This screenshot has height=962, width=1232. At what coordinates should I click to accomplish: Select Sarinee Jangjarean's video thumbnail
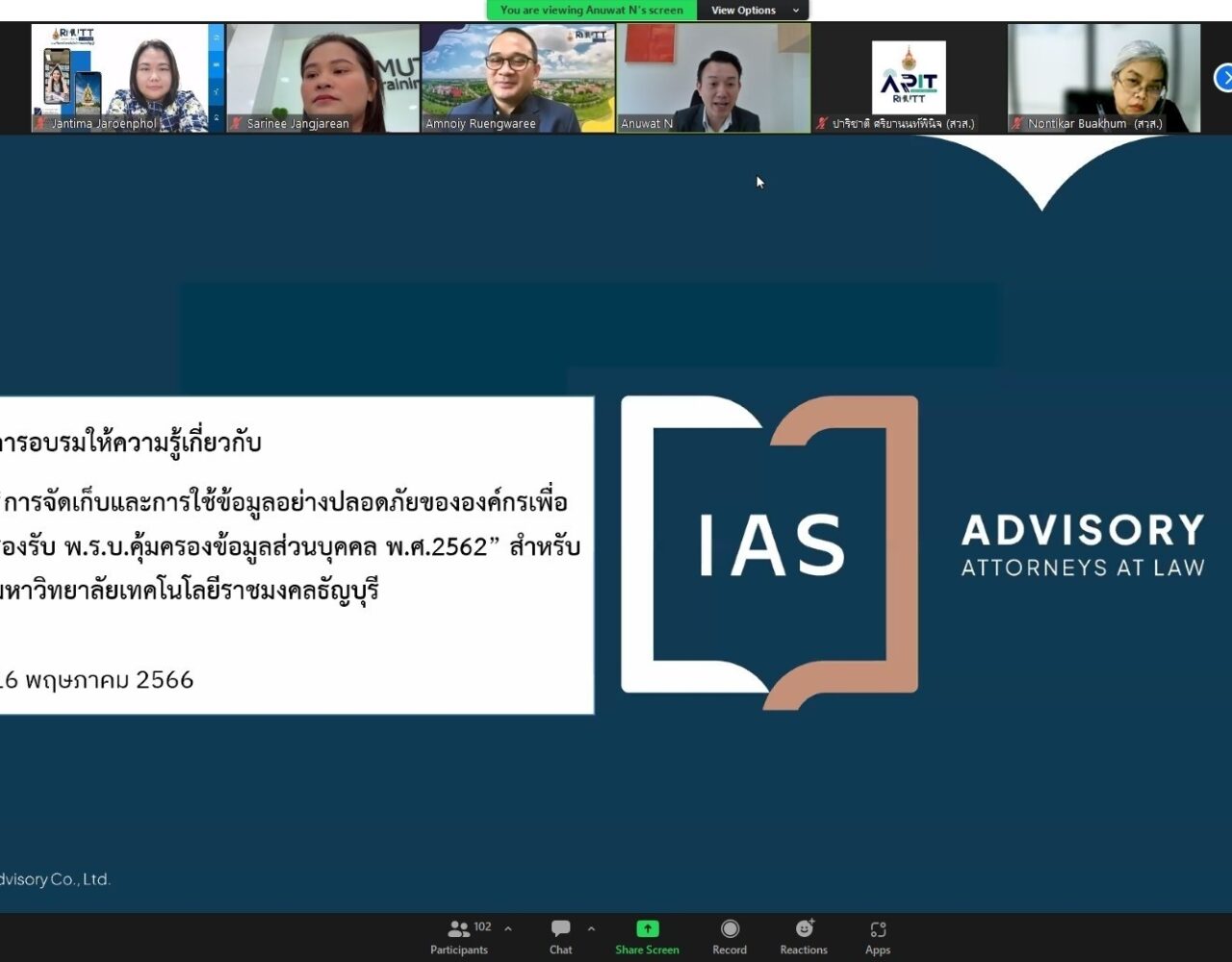pyautogui.click(x=322, y=78)
